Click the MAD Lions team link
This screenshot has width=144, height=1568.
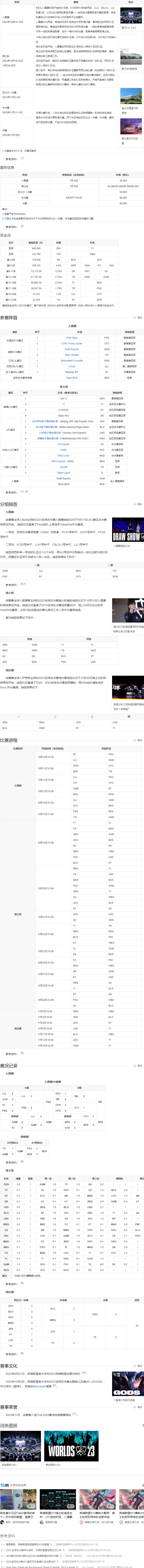63,455
